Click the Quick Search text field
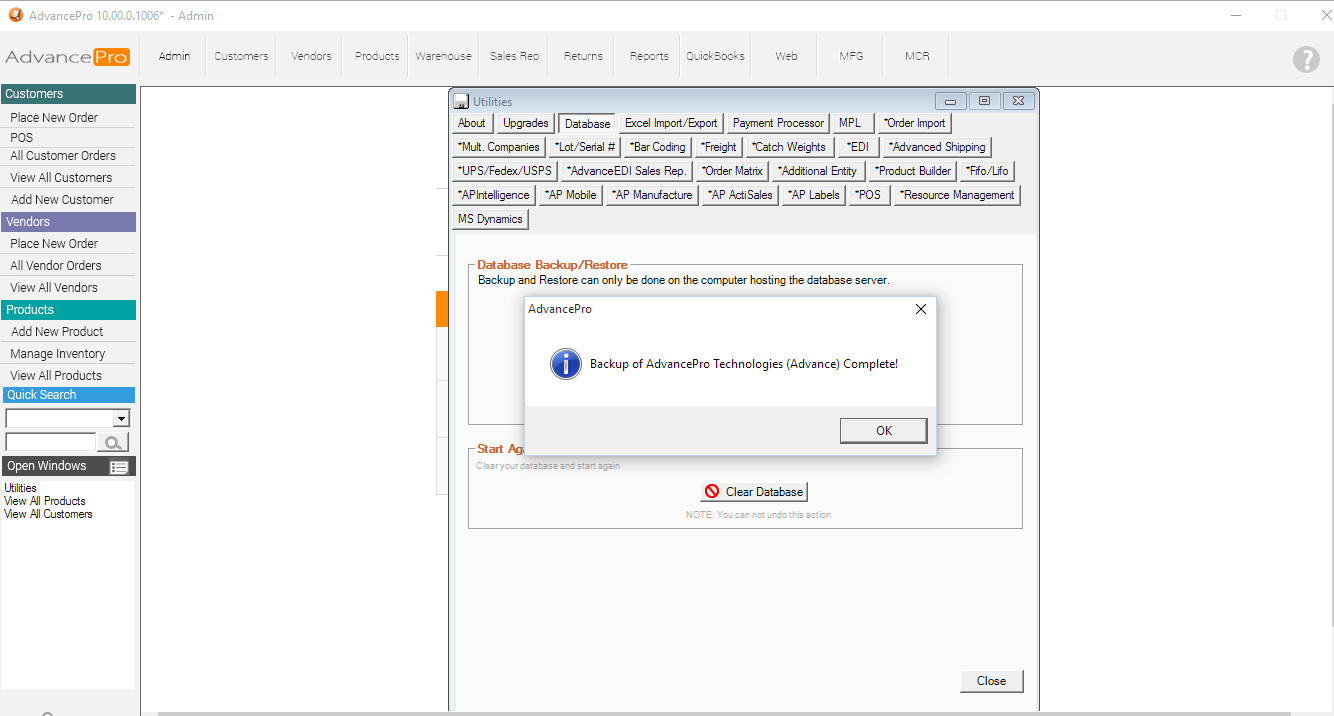 pos(50,442)
